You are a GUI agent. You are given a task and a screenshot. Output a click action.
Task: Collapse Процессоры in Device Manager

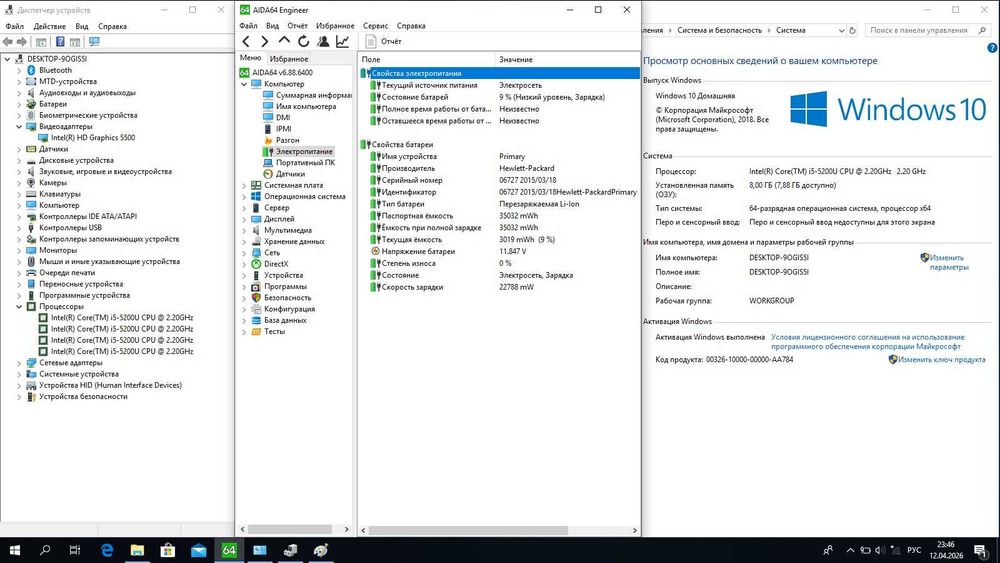(x=19, y=307)
